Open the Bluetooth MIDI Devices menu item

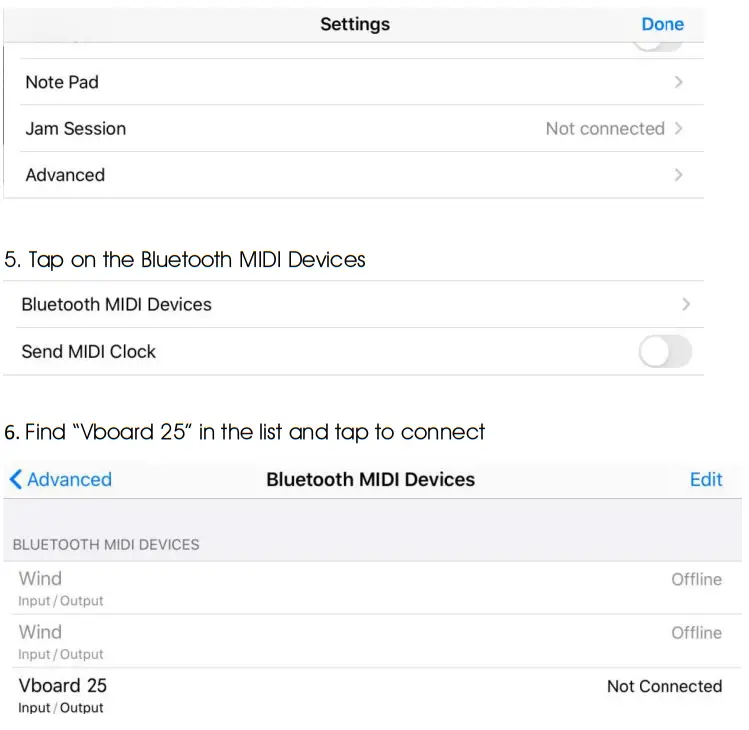coord(117,304)
